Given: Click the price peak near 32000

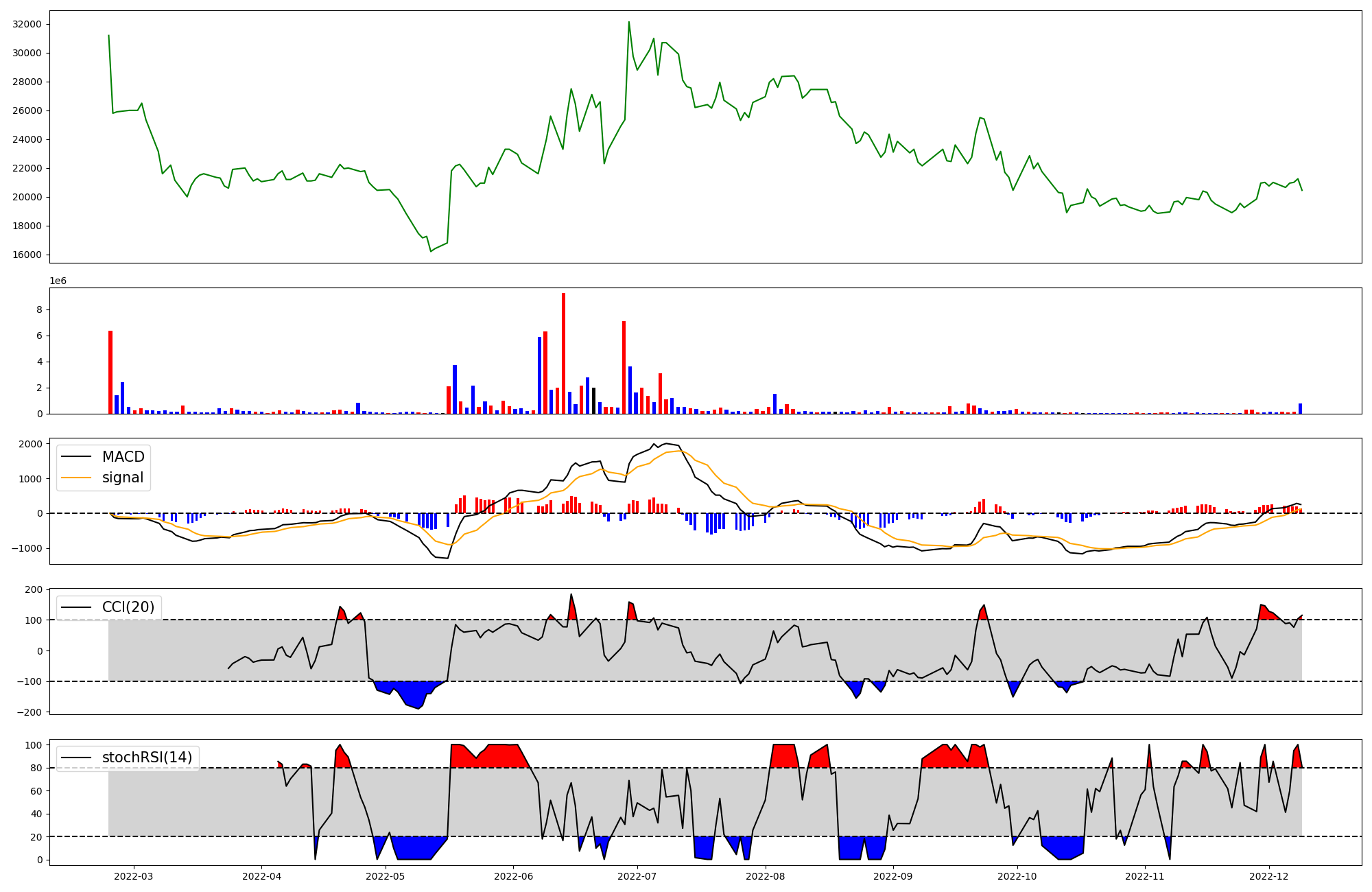Looking at the screenshot, I should [x=628, y=23].
